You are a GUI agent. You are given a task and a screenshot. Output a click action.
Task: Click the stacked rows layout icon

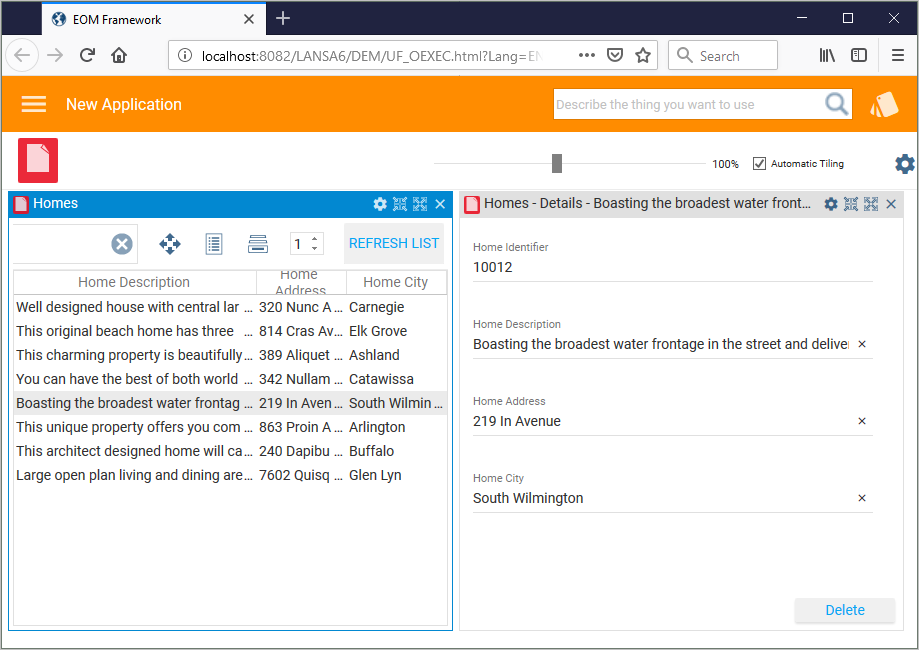pyautogui.click(x=258, y=243)
